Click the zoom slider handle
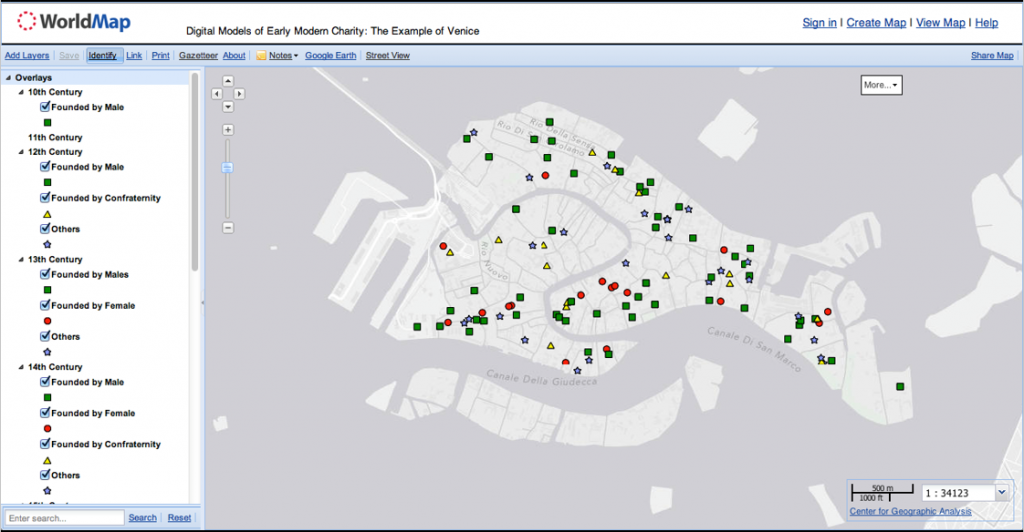This screenshot has height=532, width=1024. click(227, 168)
